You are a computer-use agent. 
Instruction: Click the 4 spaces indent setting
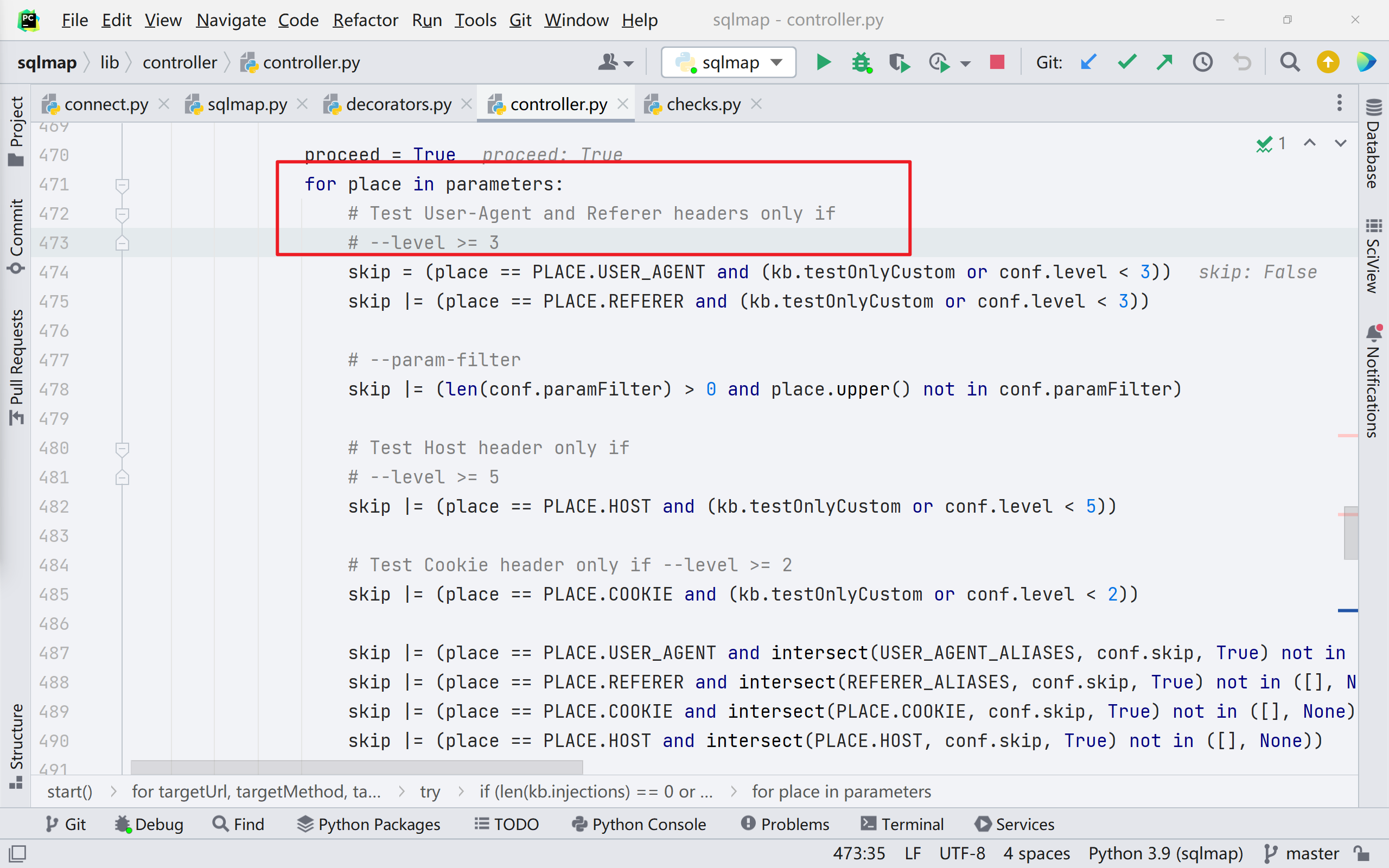click(x=1036, y=854)
